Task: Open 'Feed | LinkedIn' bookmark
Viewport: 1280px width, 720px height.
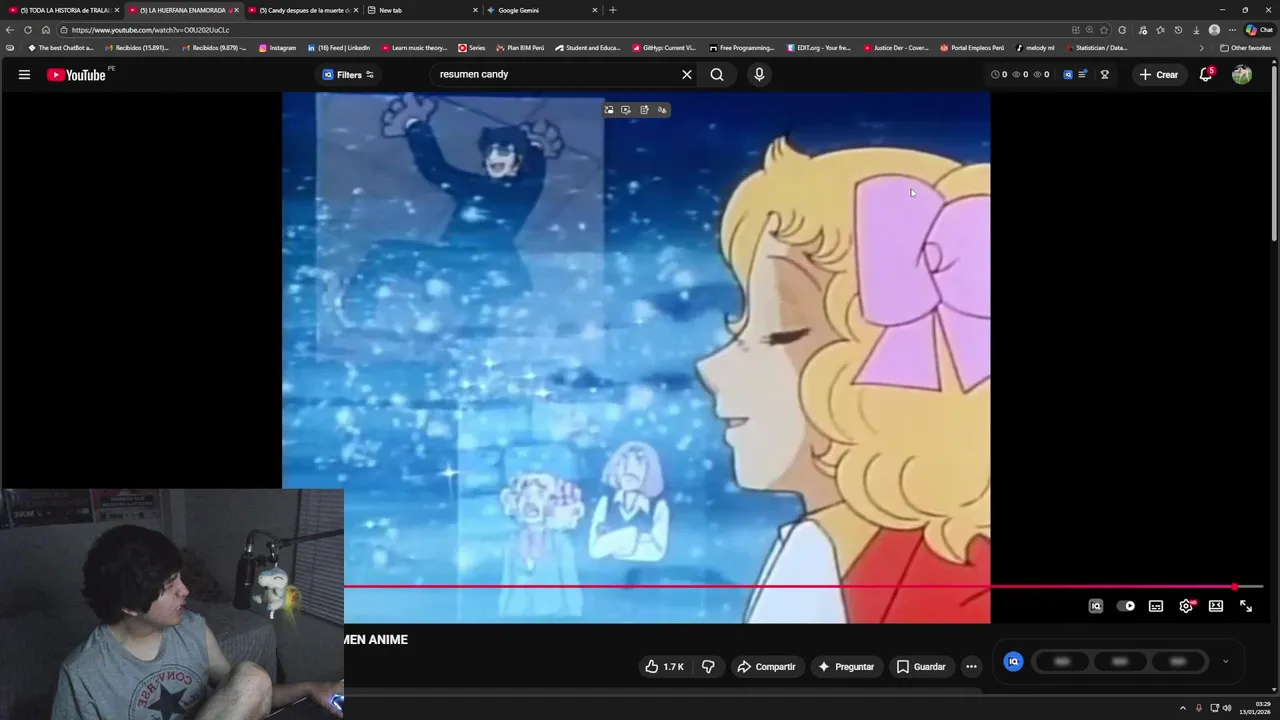Action: coord(339,48)
